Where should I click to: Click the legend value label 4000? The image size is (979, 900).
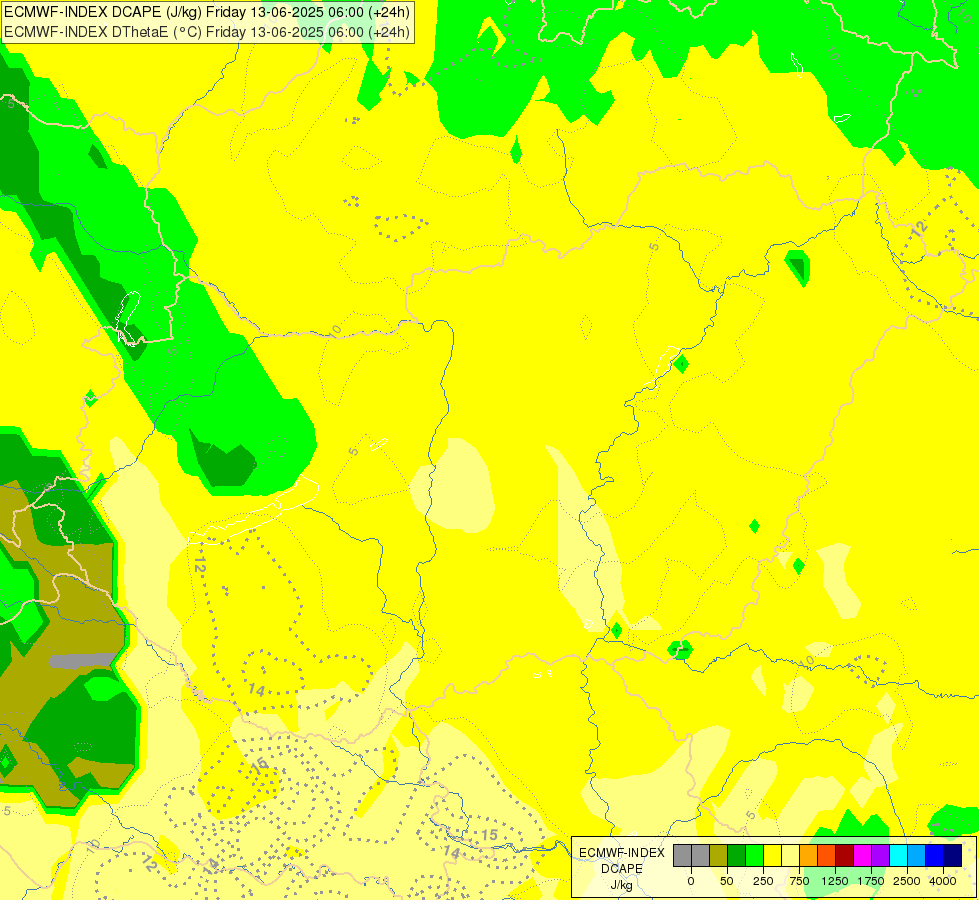click(x=943, y=881)
